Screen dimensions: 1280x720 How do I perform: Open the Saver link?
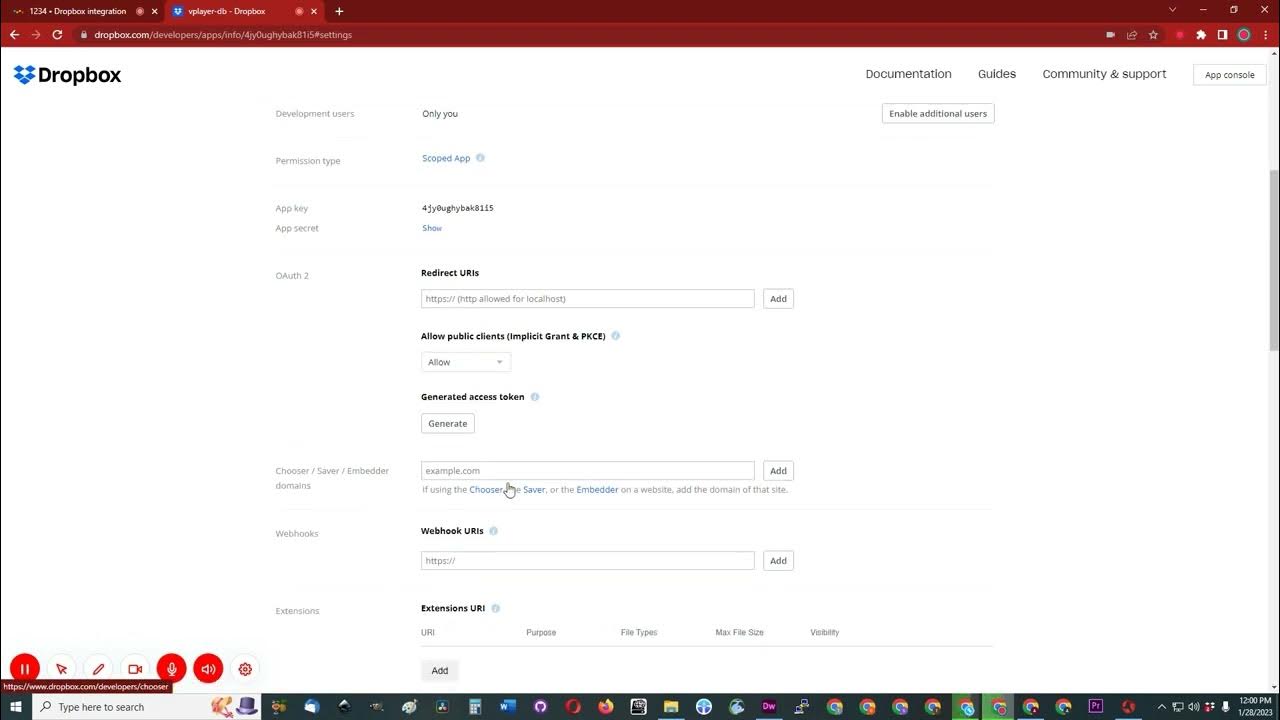tap(534, 490)
